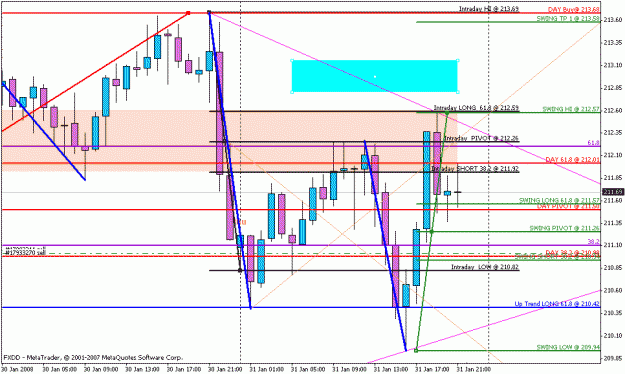
Task: Click the FXDD - MetaTrader copyright text
Action: 93,357
